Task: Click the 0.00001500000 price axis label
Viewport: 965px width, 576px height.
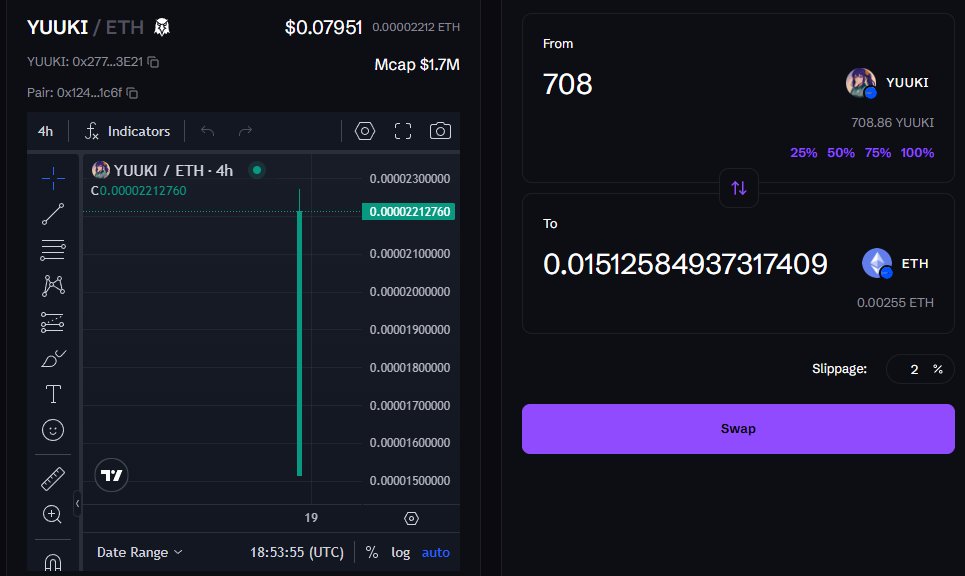Action: pos(410,481)
